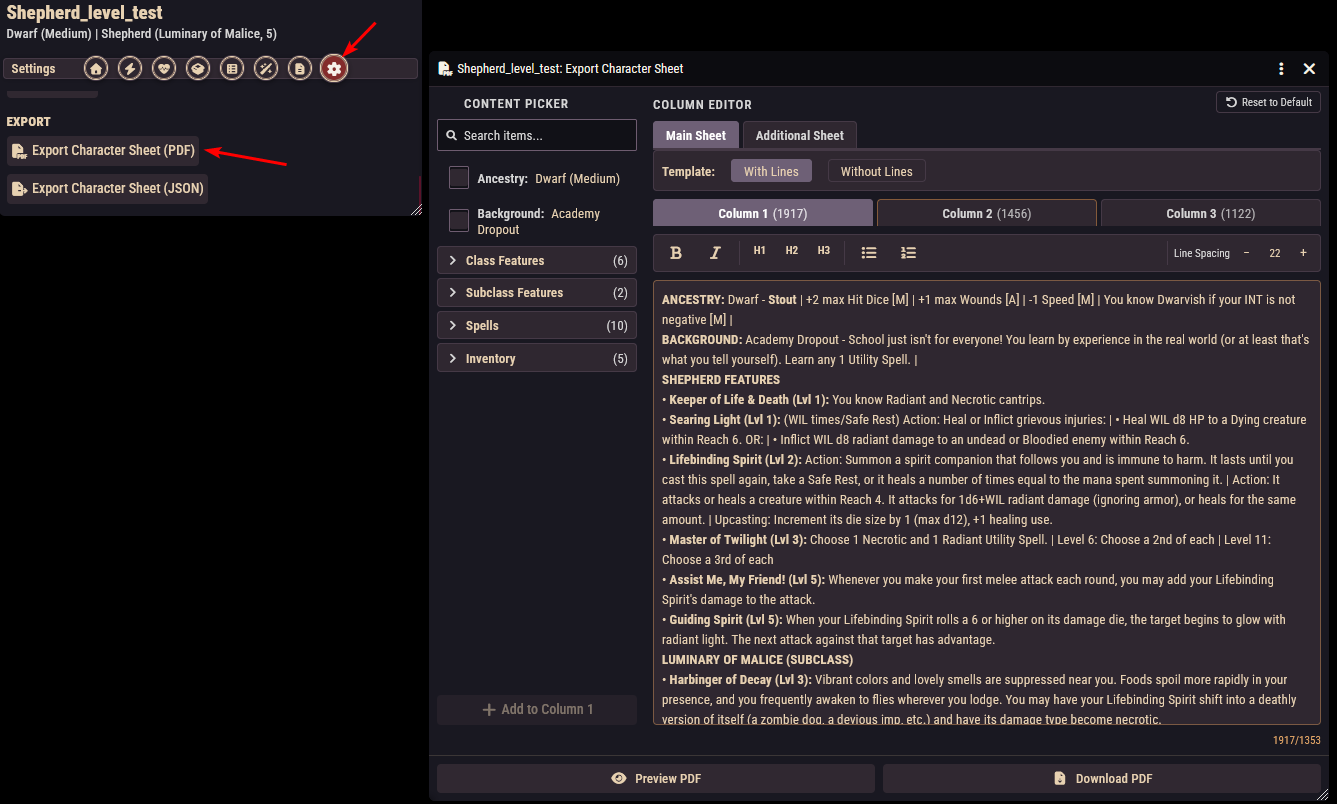Open the list features tab icon
Image resolution: width=1337 pixels, height=804 pixels.
232,69
